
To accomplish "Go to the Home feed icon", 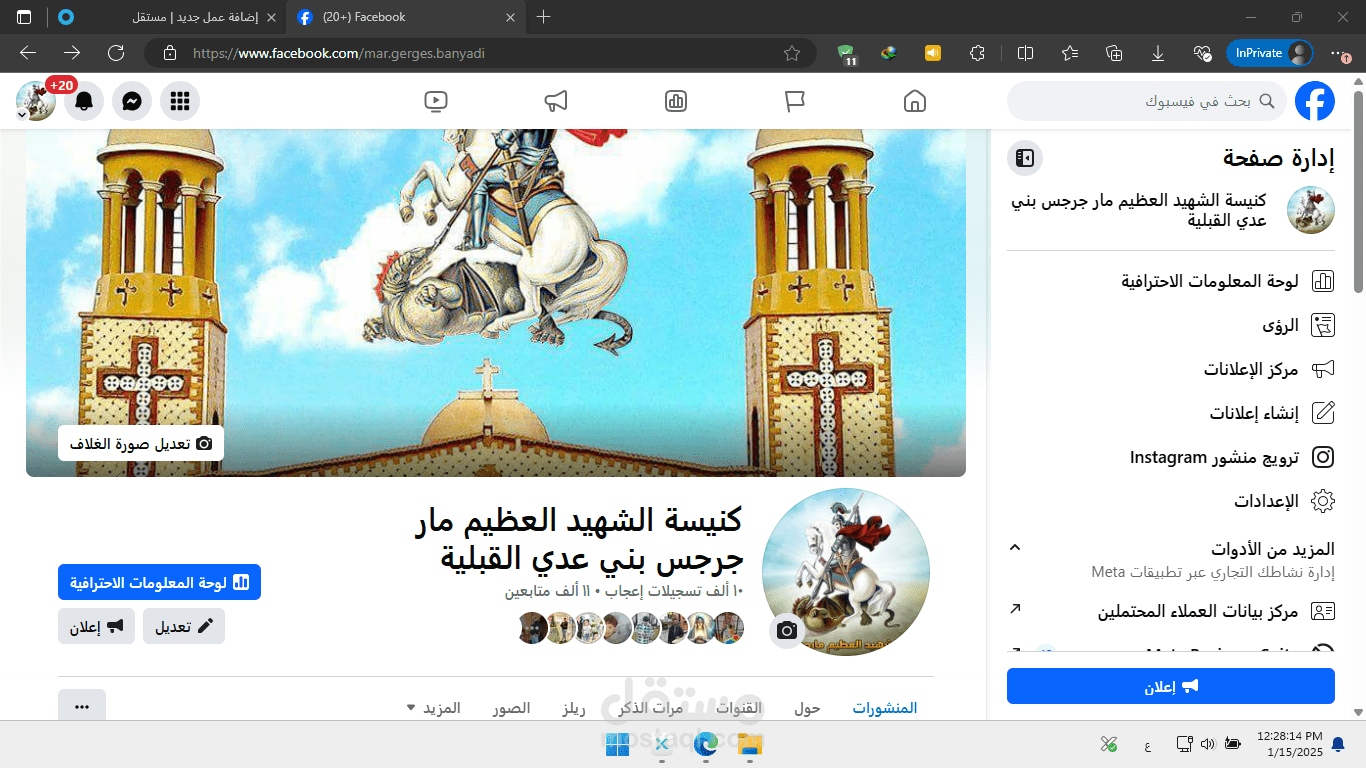I will point(914,101).
